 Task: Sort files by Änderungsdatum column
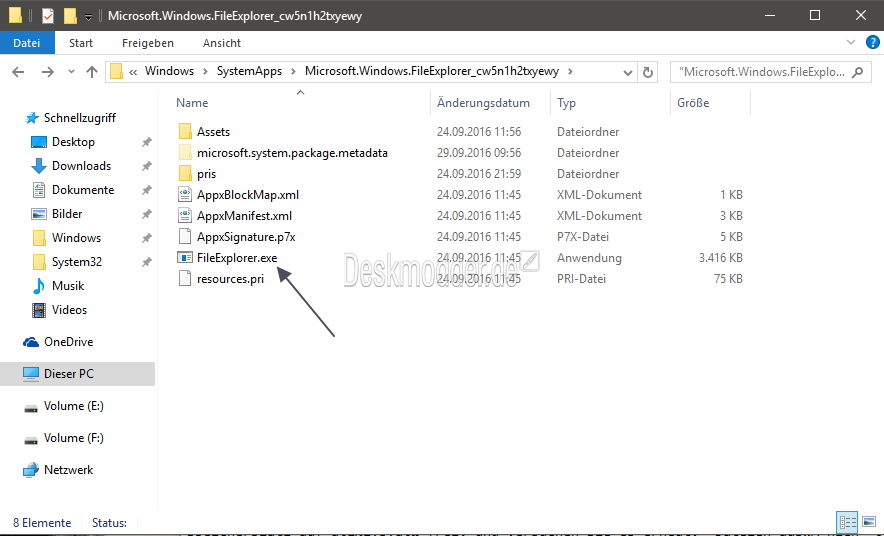[483, 103]
